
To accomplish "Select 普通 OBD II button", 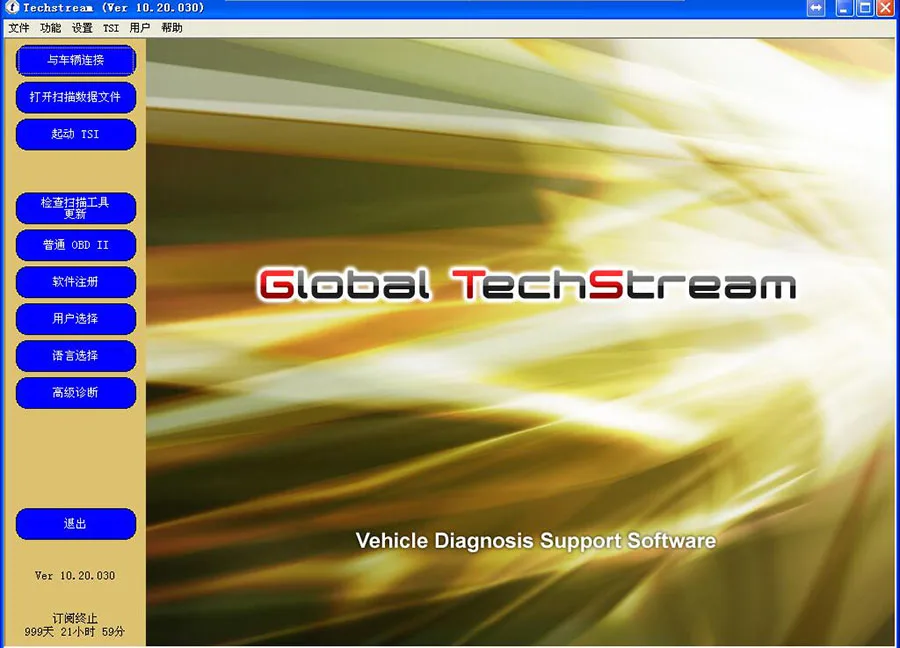I will coord(76,245).
